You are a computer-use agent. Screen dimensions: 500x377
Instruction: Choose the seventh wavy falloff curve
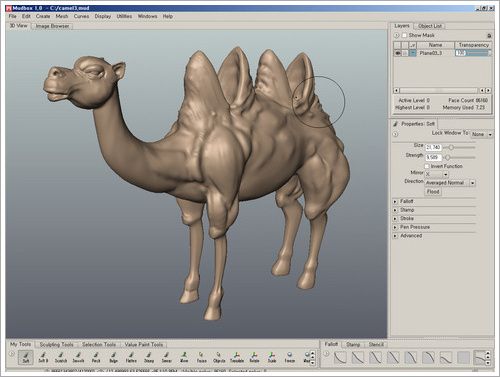click(446, 357)
